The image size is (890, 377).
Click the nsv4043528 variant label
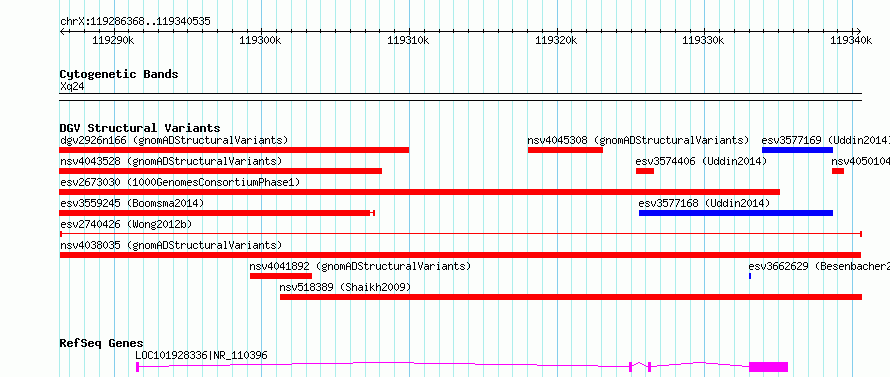coord(171,161)
